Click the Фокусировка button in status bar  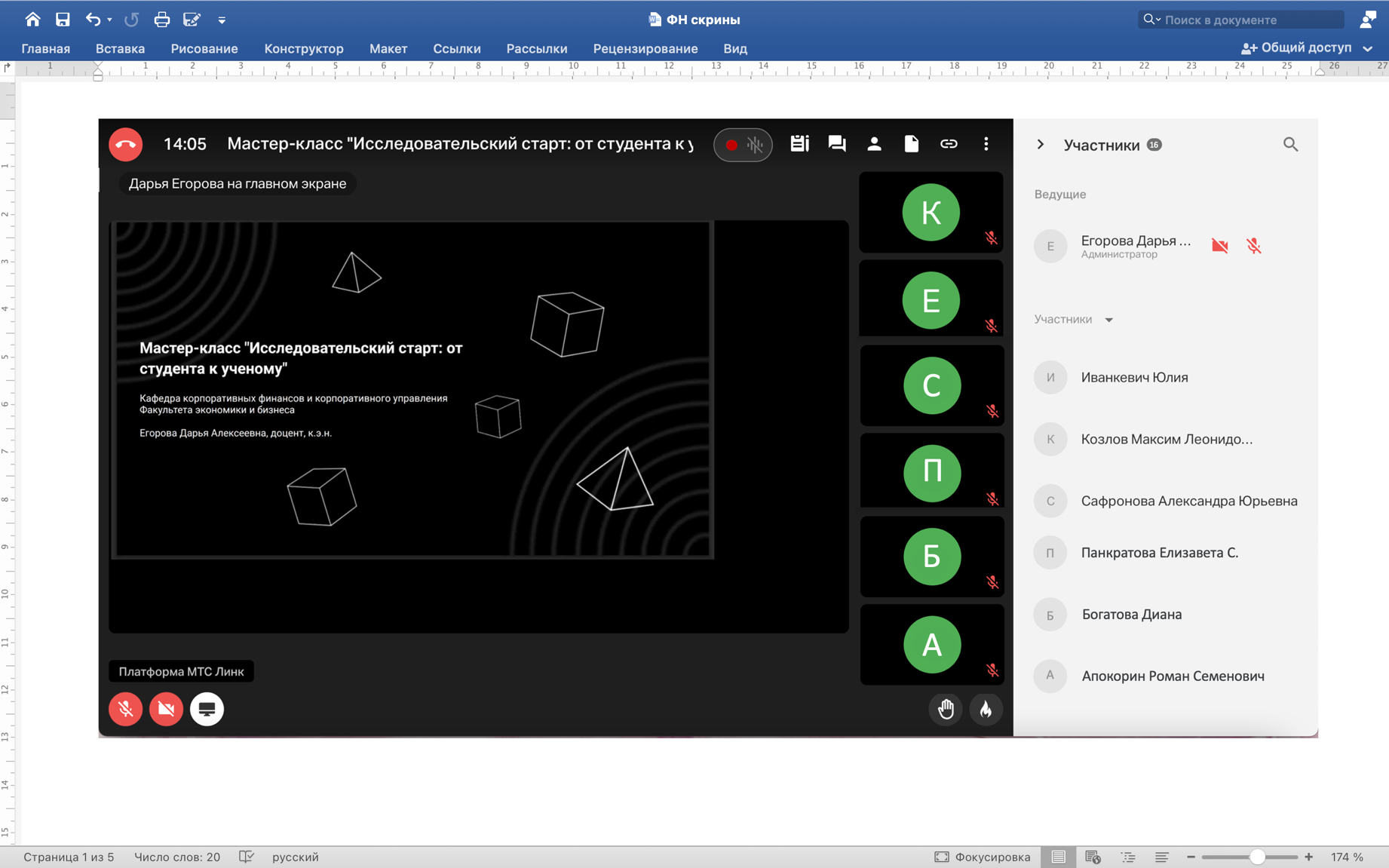coord(983,857)
